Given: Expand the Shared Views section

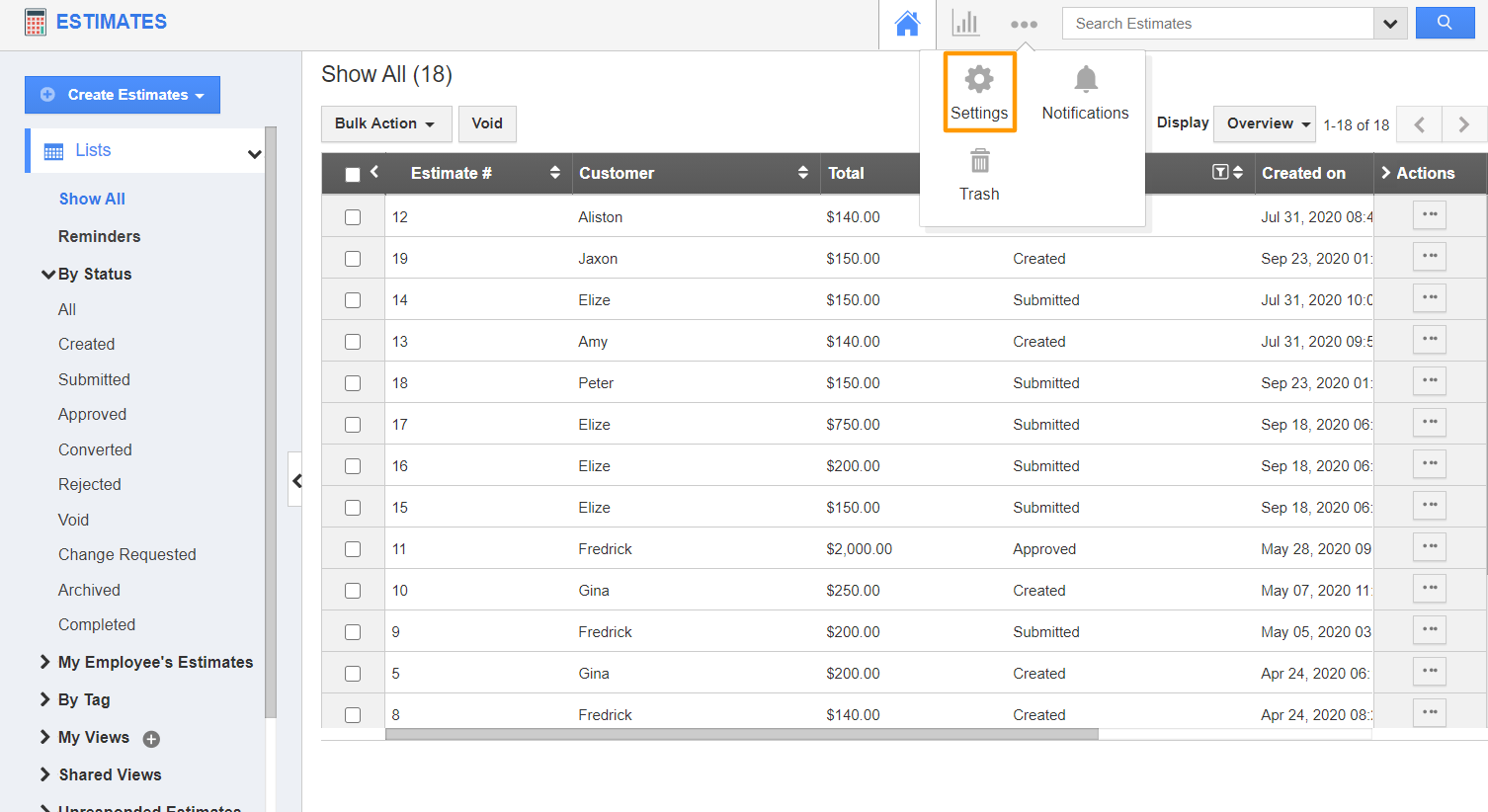Looking at the screenshot, I should pyautogui.click(x=109, y=774).
